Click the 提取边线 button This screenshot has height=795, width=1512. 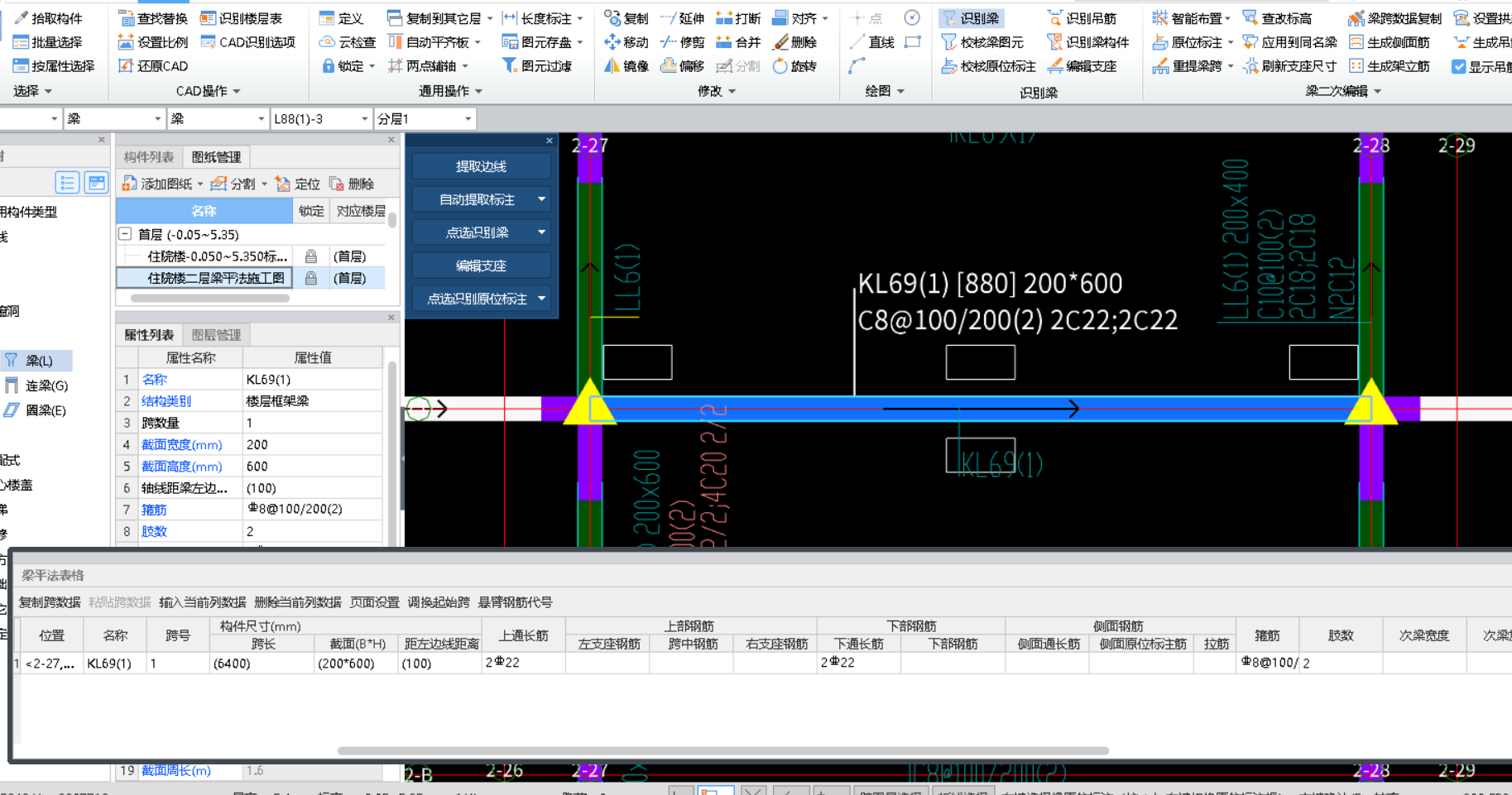point(481,166)
